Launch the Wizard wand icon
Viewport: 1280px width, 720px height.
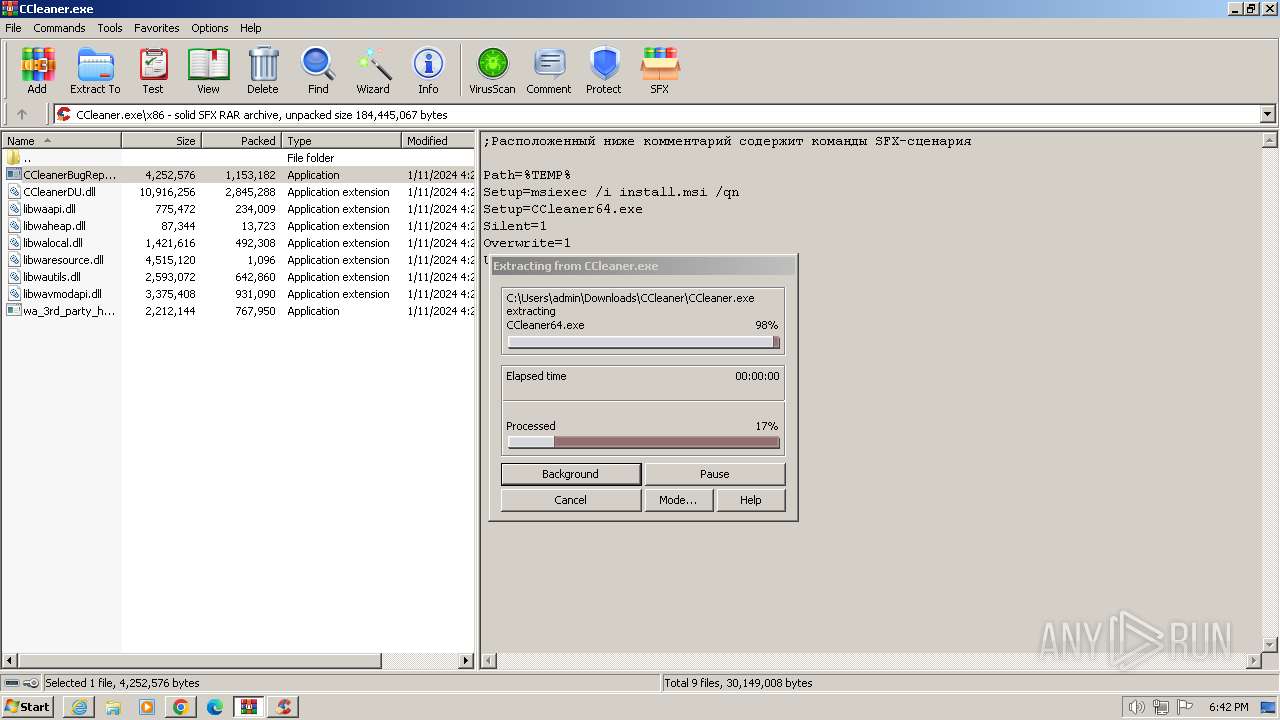tap(373, 70)
